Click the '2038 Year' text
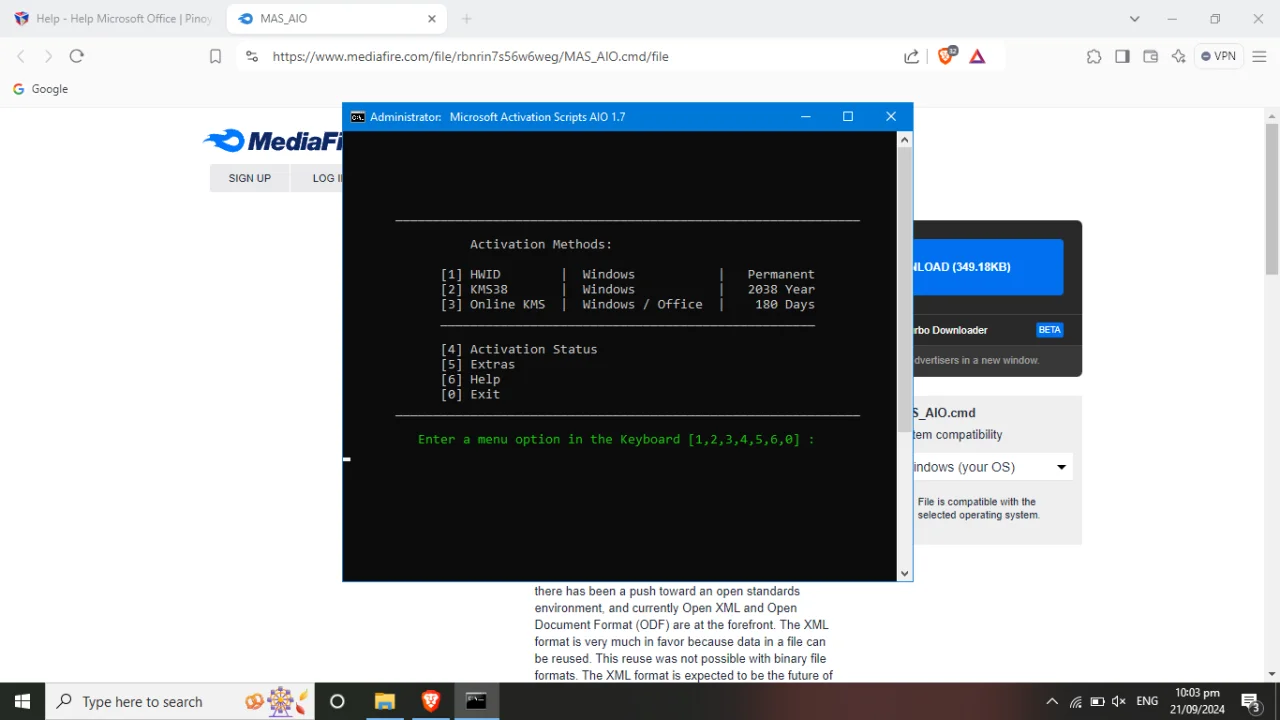 coord(781,289)
